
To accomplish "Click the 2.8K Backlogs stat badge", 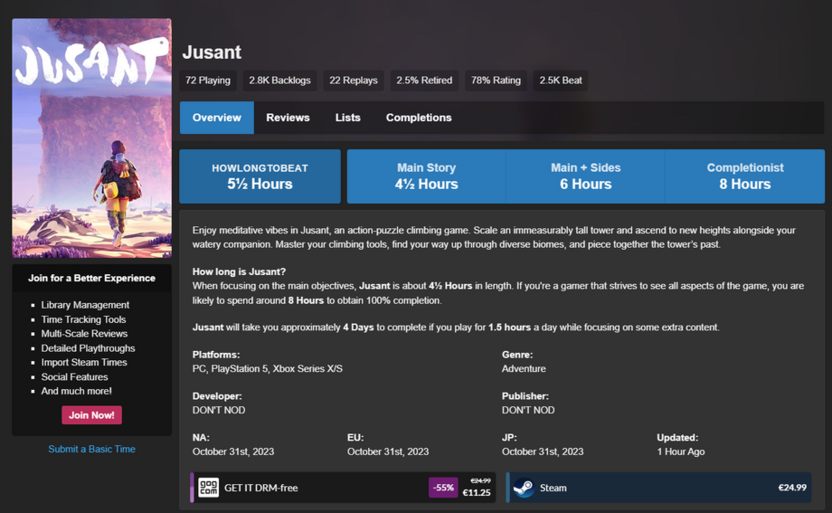I will tap(280, 81).
